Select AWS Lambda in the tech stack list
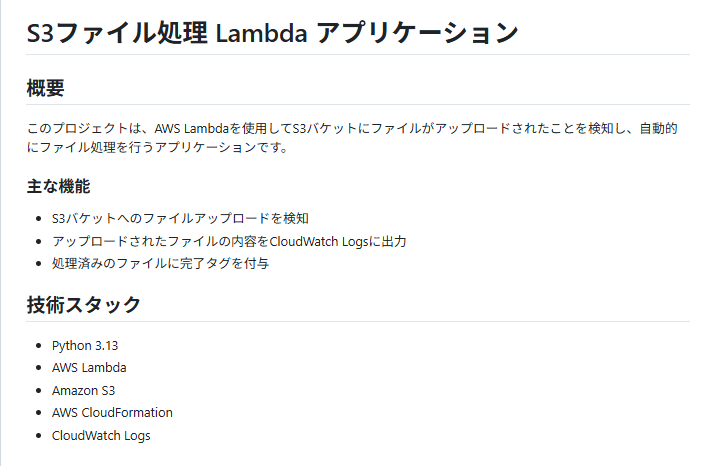 (89, 368)
